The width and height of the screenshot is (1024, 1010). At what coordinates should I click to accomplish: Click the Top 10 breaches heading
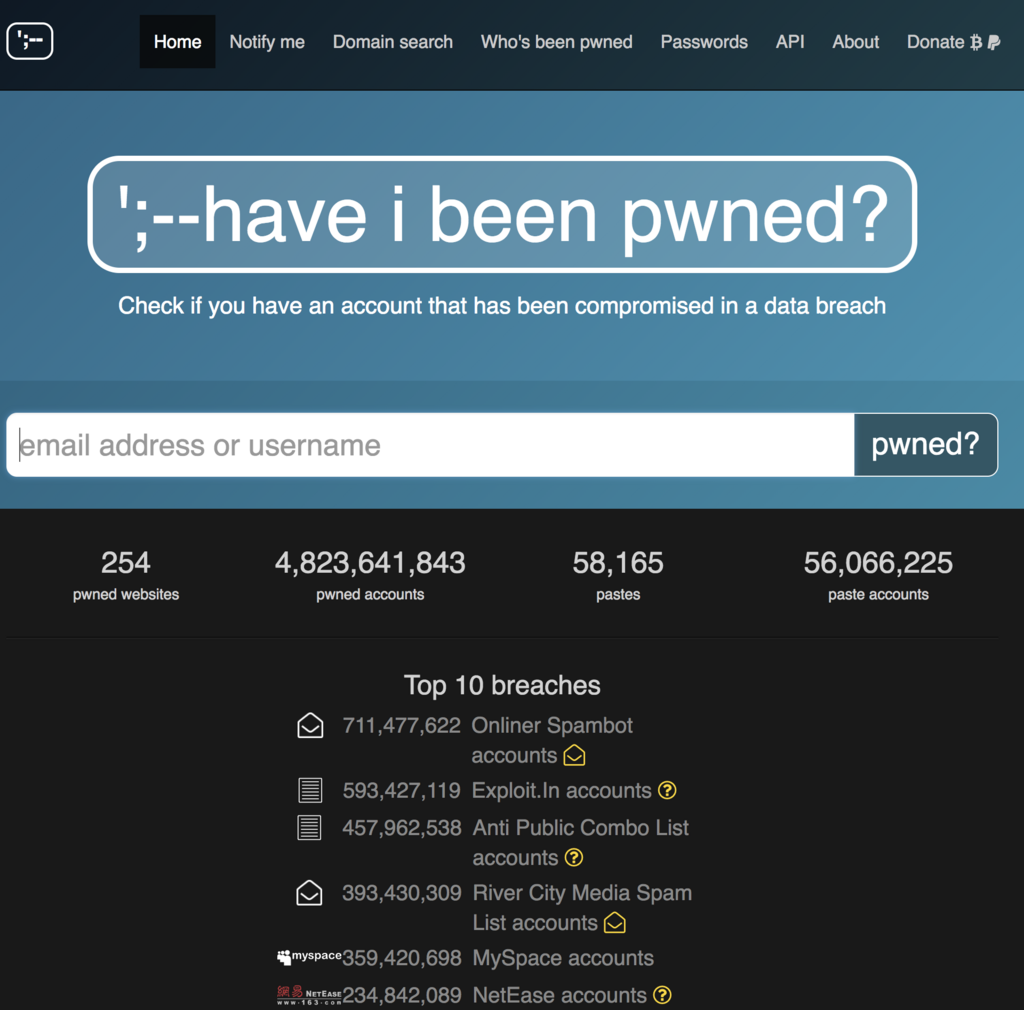[502, 685]
